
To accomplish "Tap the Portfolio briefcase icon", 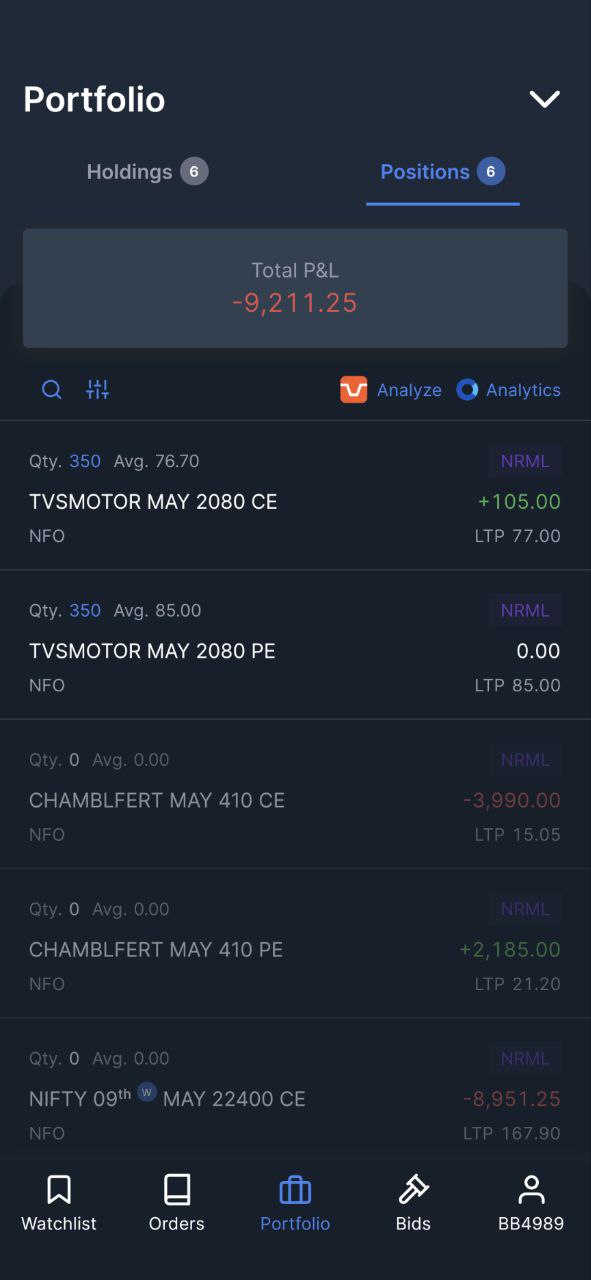I will pos(295,1190).
